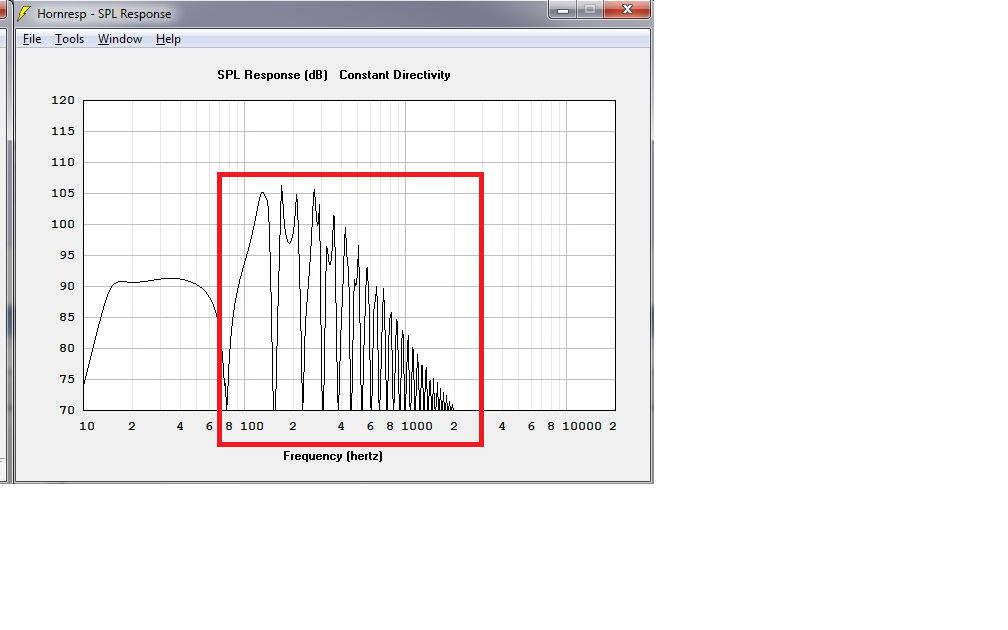The image size is (1008, 630).
Task: Click the 'Hornresp - SPL Response' window title
Action: 104,14
